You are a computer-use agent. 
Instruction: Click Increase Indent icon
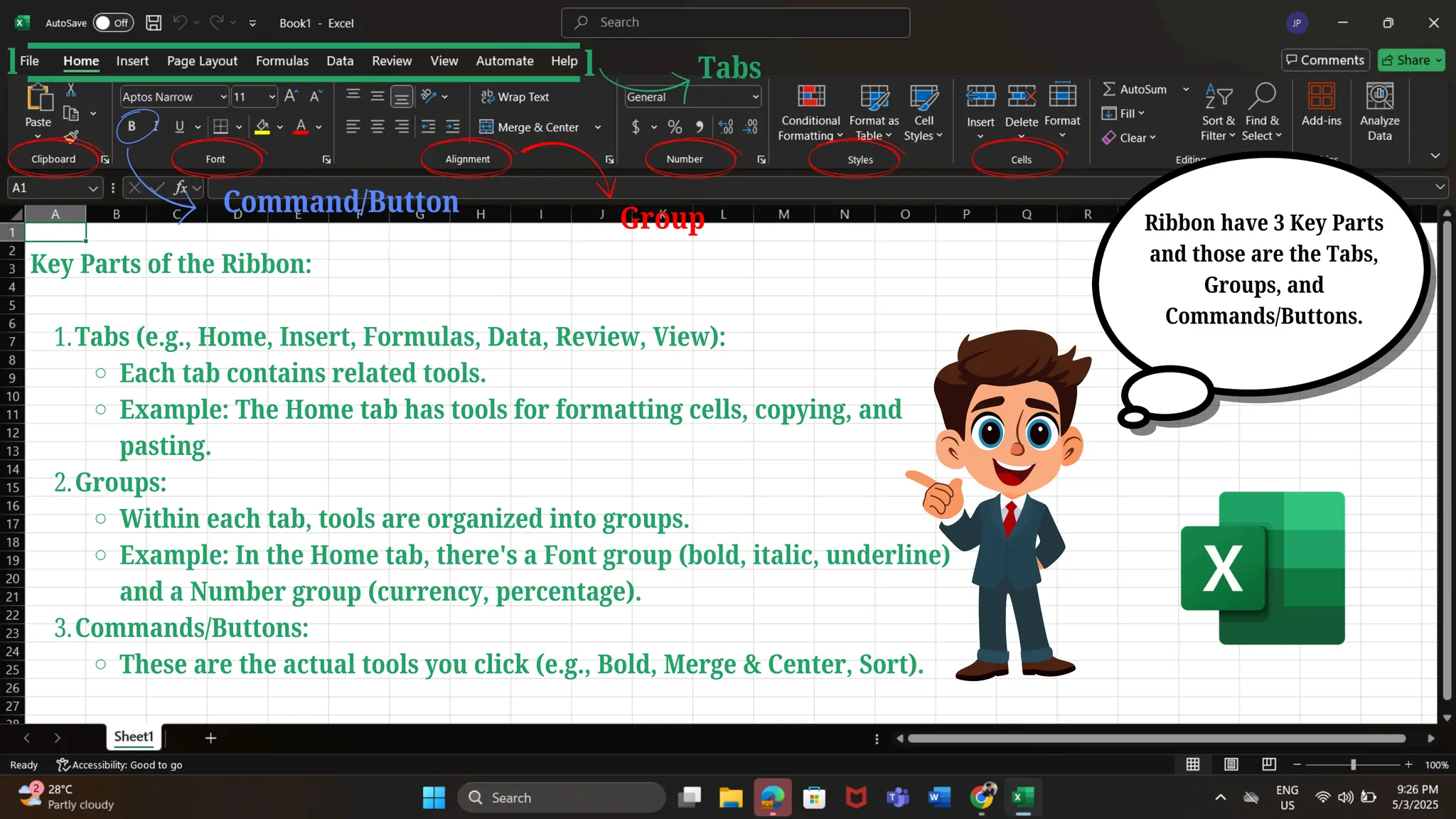(x=453, y=127)
